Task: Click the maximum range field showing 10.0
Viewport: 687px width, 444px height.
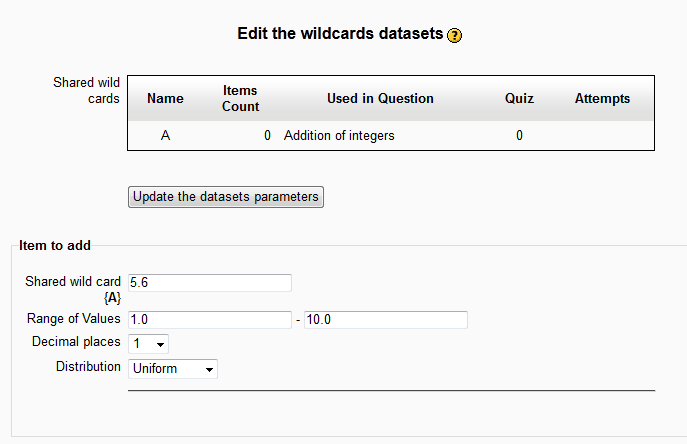Action: tap(385, 319)
